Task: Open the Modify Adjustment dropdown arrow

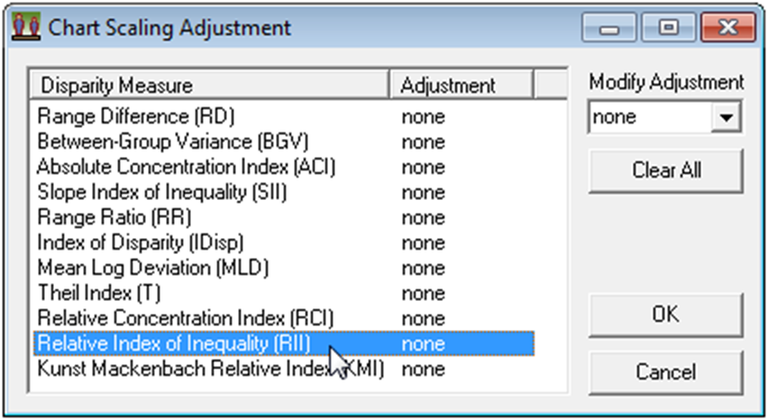Action: click(727, 118)
